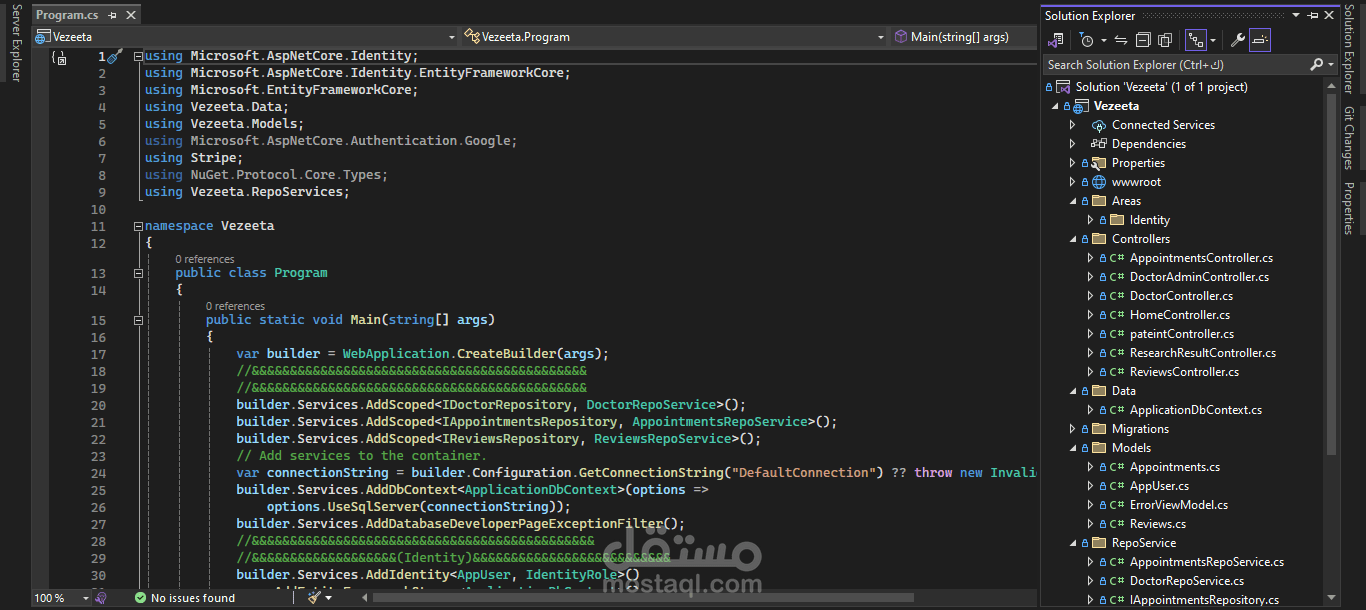Viewport: 1366px width, 610px height.
Task: Open Solution Explorer window position menu
Action: [1297, 15]
